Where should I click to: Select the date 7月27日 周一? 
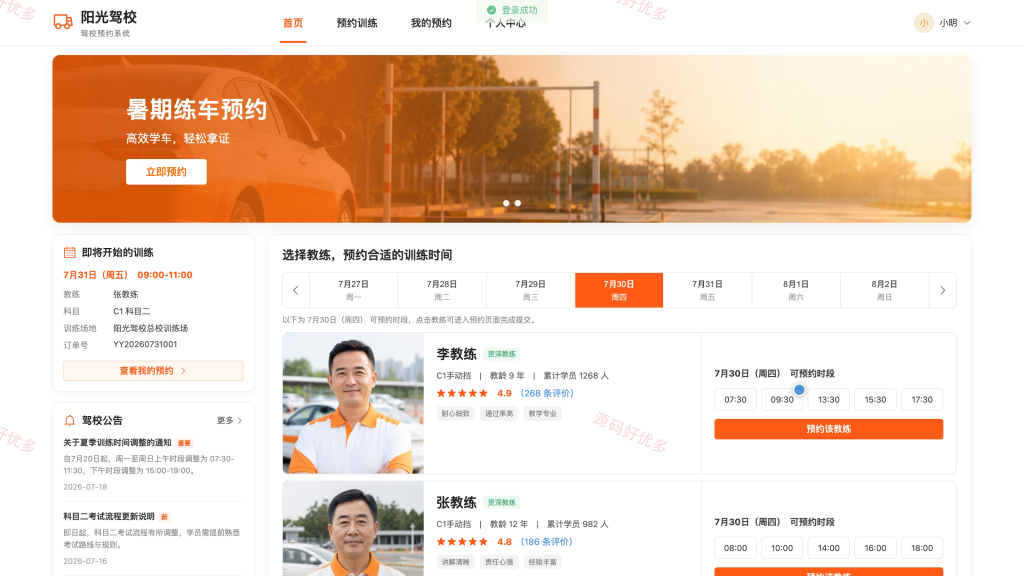(353, 290)
